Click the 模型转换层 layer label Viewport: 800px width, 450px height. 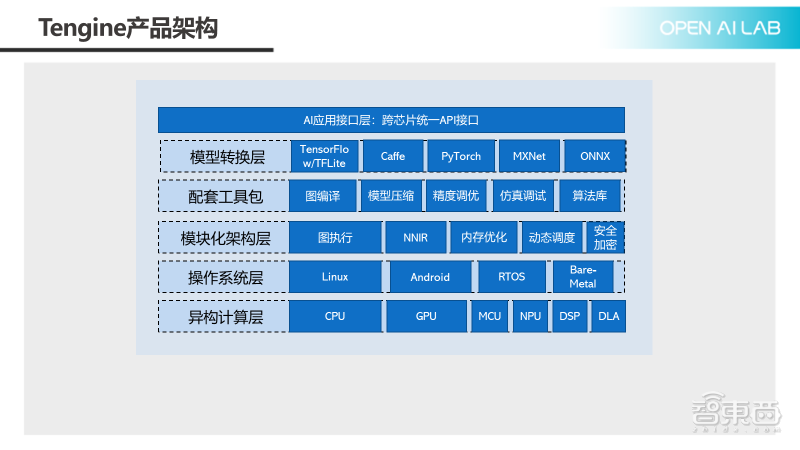pos(227,157)
